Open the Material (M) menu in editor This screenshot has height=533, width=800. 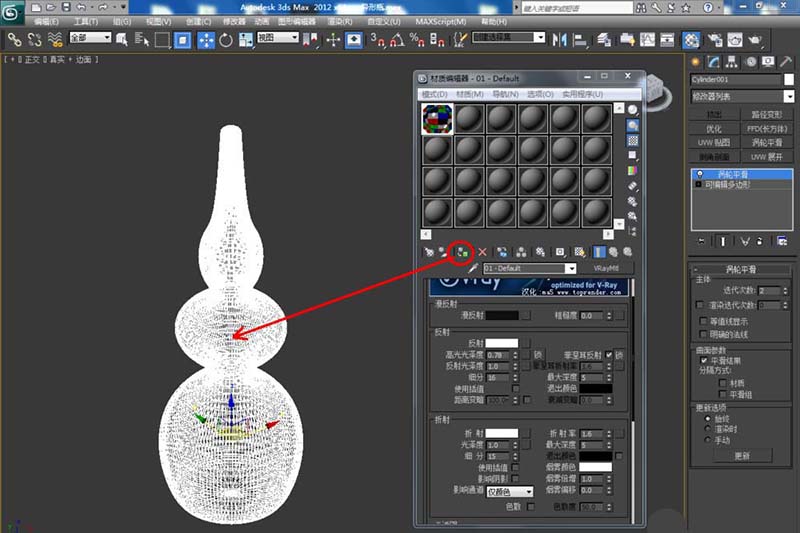(x=470, y=94)
